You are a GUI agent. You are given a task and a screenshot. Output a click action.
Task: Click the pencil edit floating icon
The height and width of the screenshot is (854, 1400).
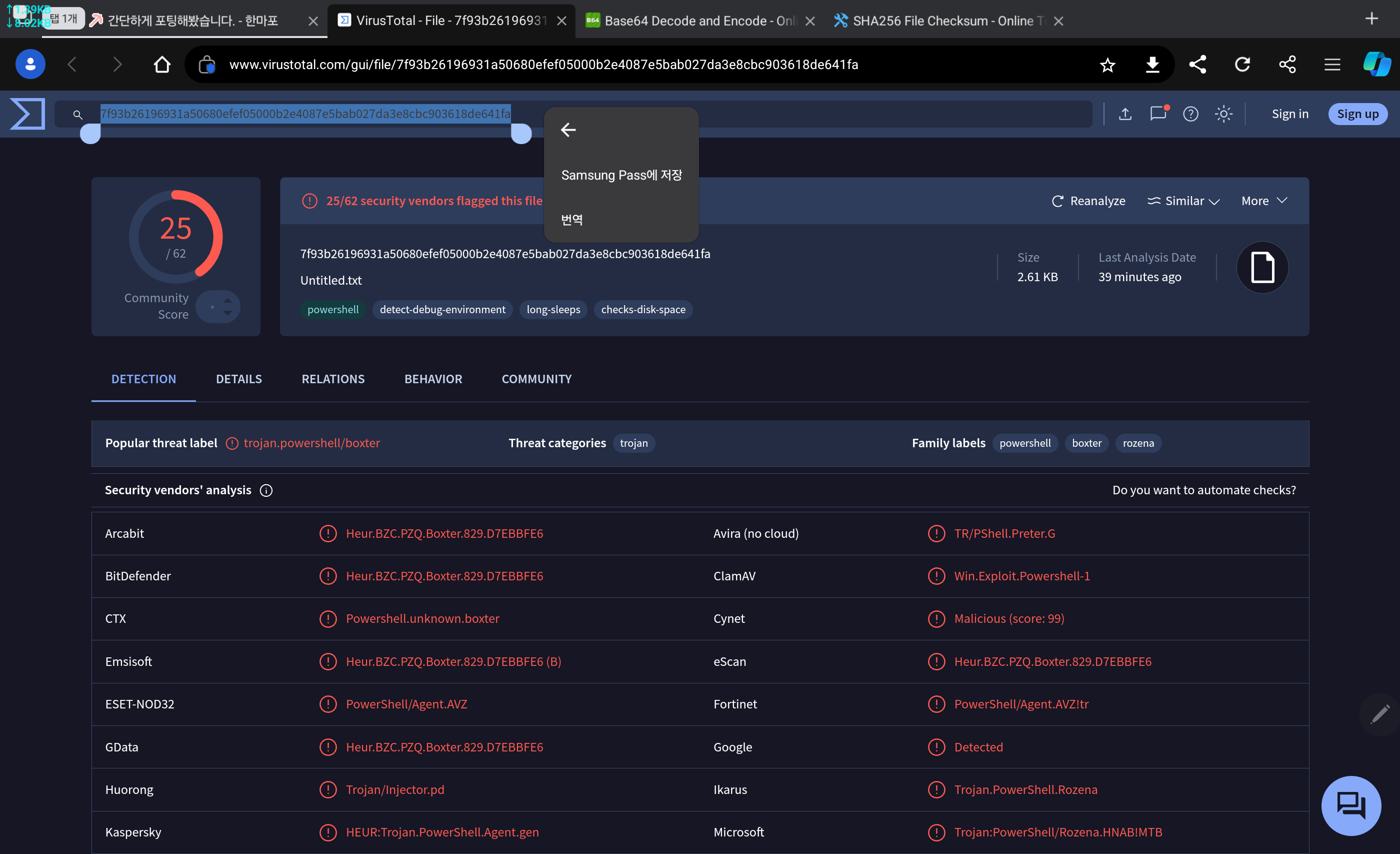tap(1379, 713)
